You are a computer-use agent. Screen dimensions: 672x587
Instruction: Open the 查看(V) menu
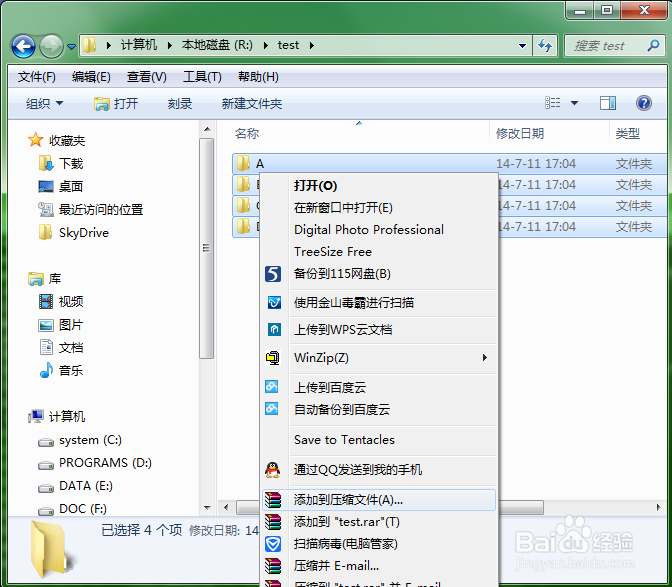pyautogui.click(x=147, y=77)
